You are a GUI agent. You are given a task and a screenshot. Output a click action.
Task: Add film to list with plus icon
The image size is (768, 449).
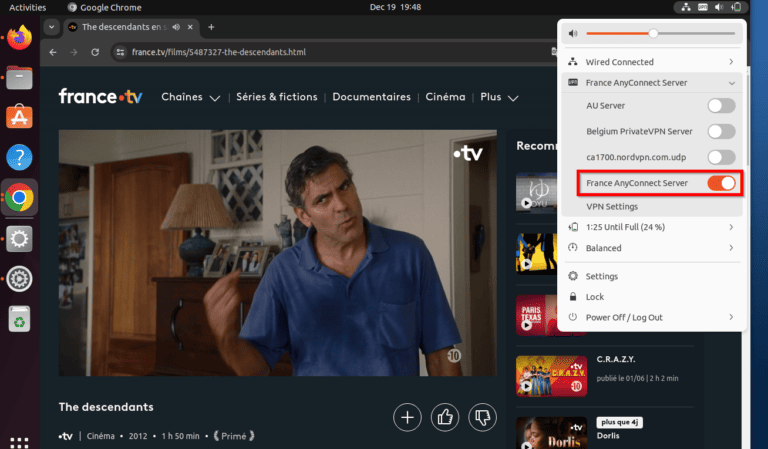[407, 417]
